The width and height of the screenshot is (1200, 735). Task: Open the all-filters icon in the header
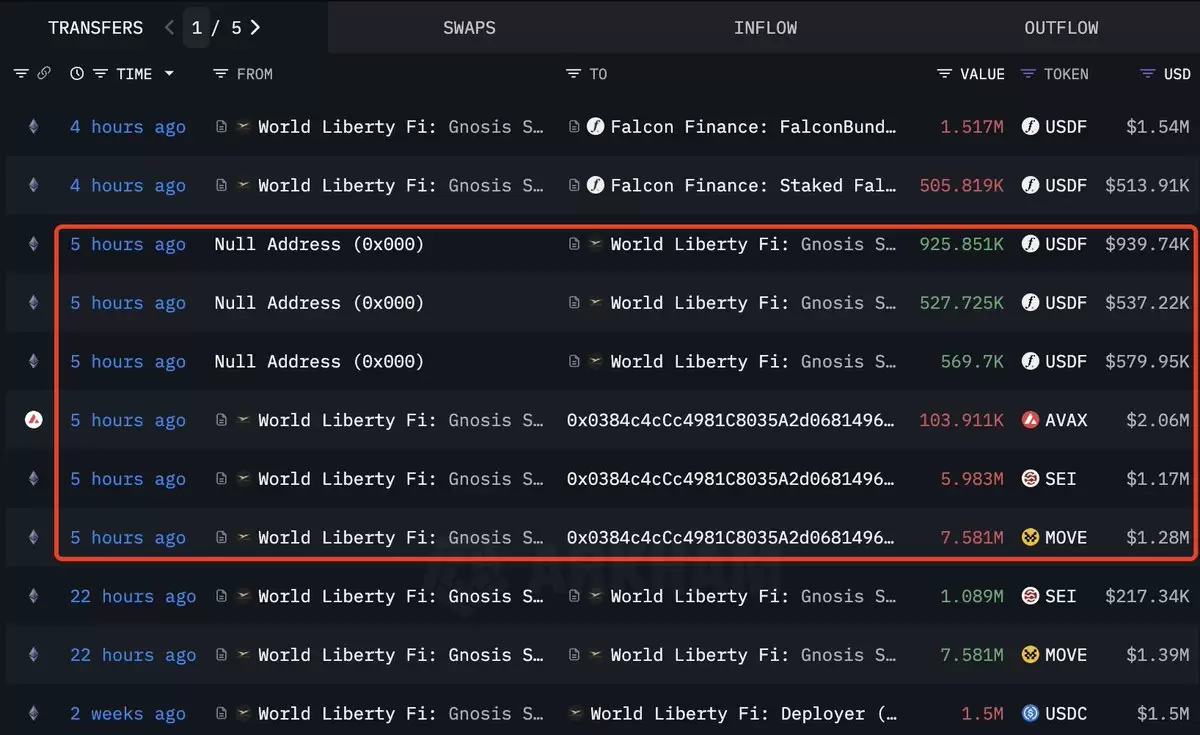(x=21, y=74)
